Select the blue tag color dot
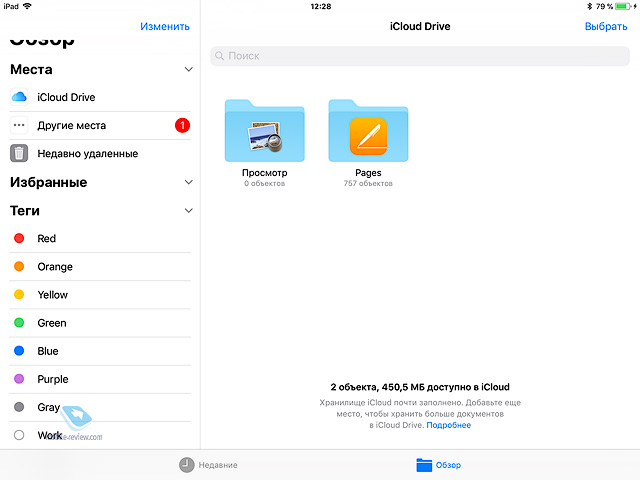This screenshot has height=480, width=640. 19,351
